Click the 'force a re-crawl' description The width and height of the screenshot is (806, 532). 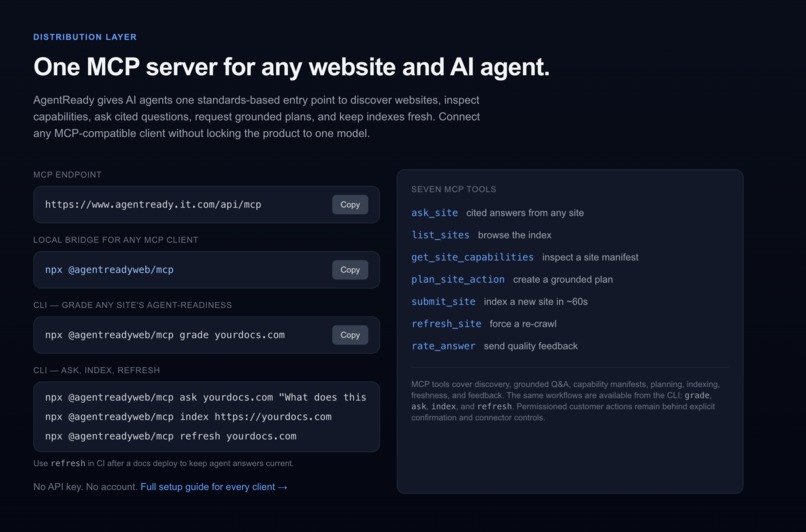pyautogui.click(x=523, y=324)
